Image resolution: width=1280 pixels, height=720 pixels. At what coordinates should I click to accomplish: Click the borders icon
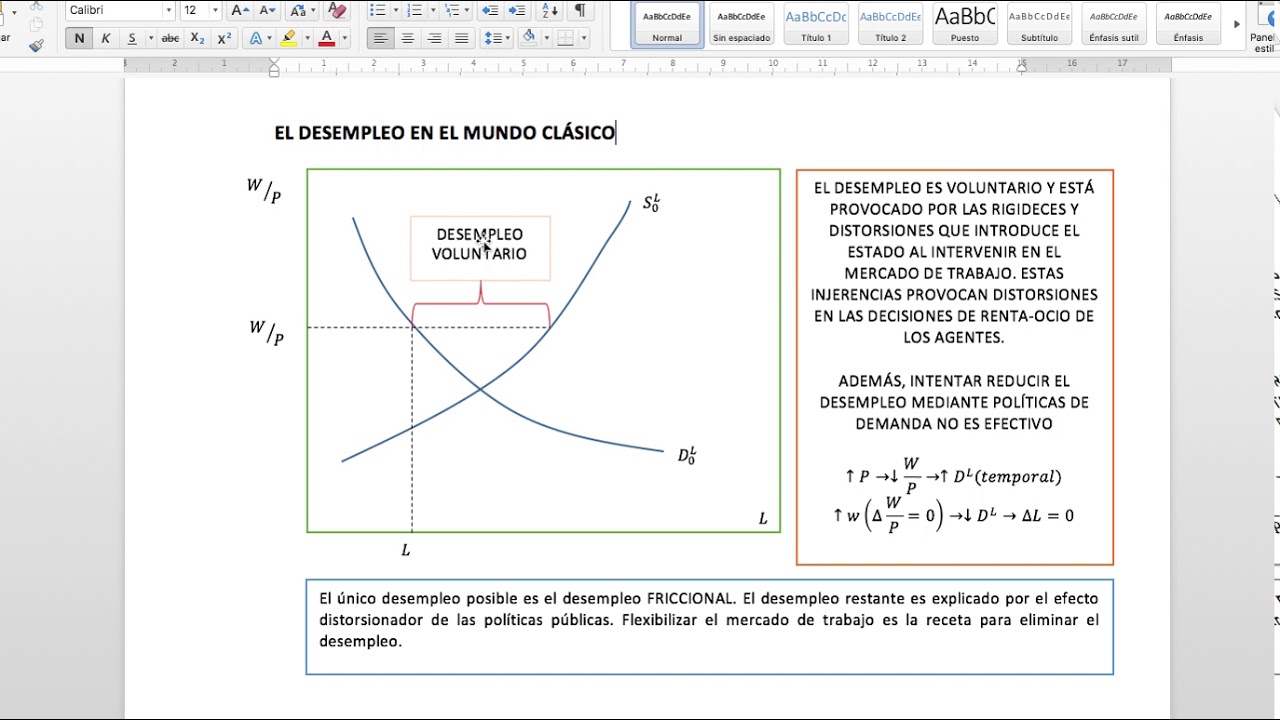pos(565,38)
